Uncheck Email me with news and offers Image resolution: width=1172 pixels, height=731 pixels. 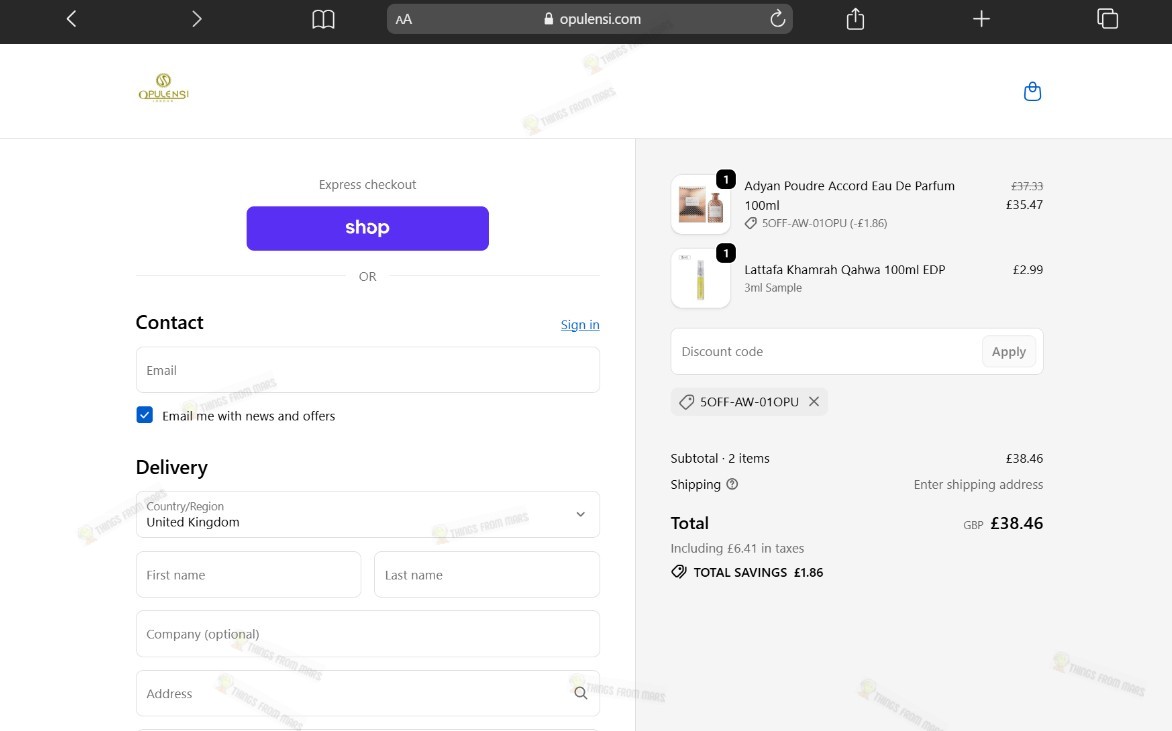(144, 415)
